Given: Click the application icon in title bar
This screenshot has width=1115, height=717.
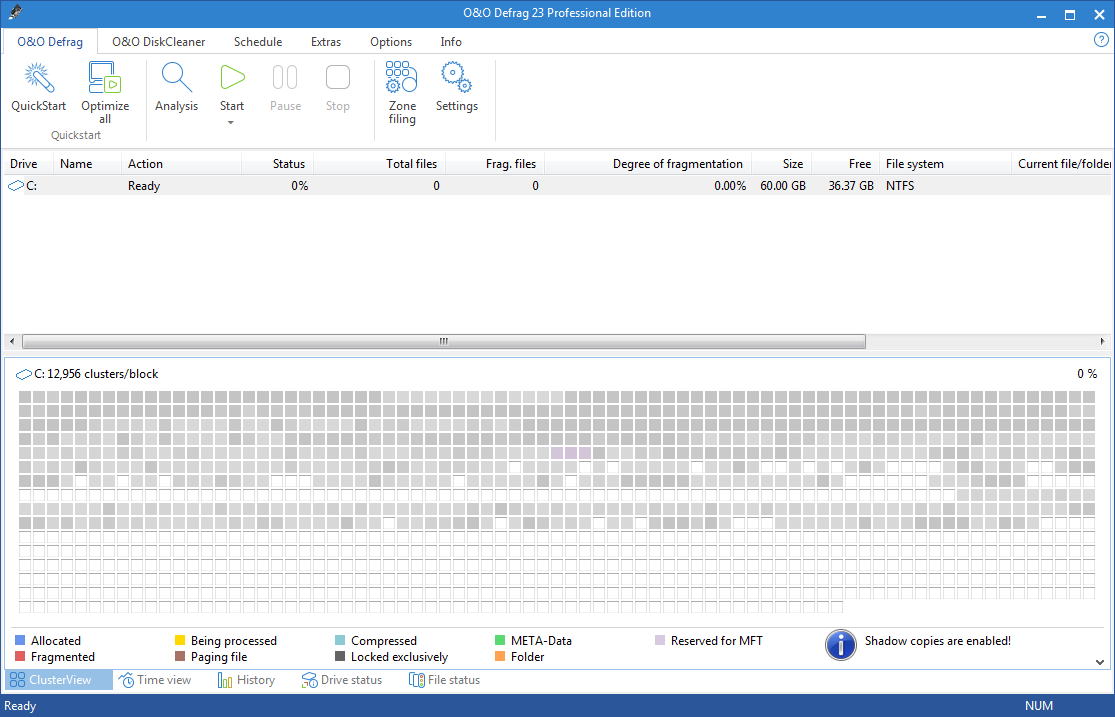Looking at the screenshot, I should pos(16,13).
